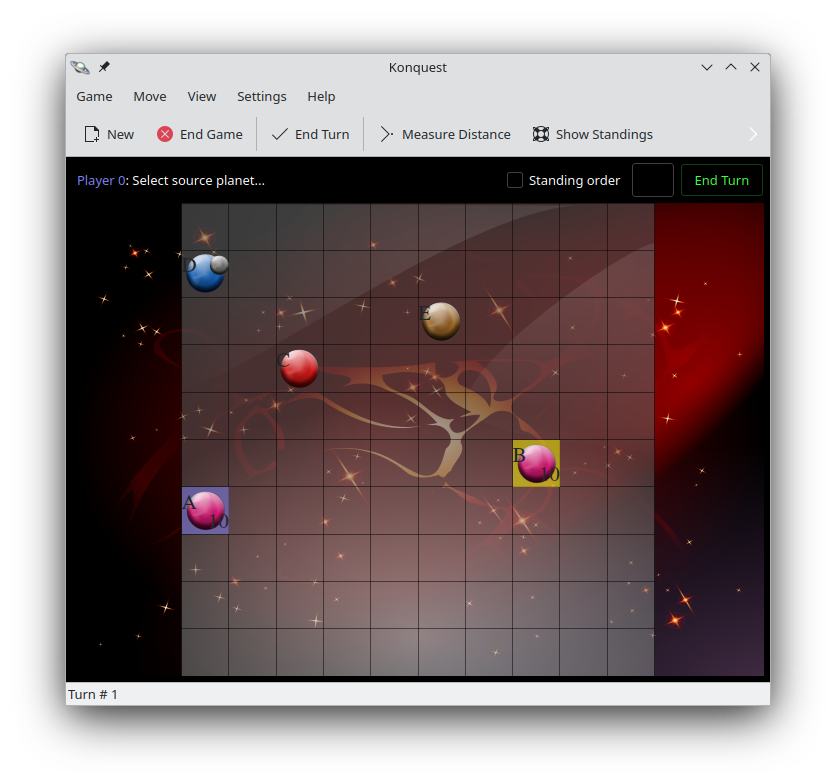Select the brown planet E
Screen dimensions: 837x784
coord(441,321)
